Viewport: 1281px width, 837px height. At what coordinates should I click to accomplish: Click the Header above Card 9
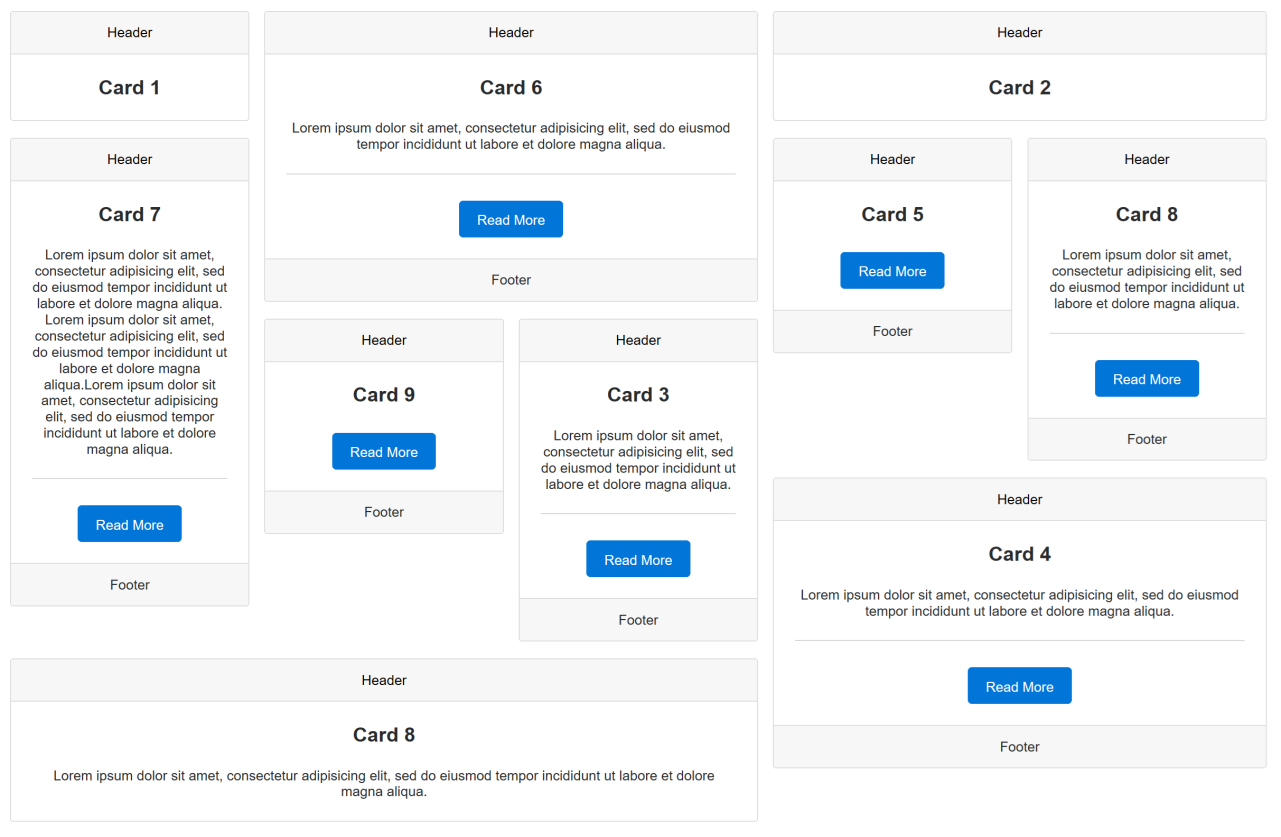click(384, 340)
